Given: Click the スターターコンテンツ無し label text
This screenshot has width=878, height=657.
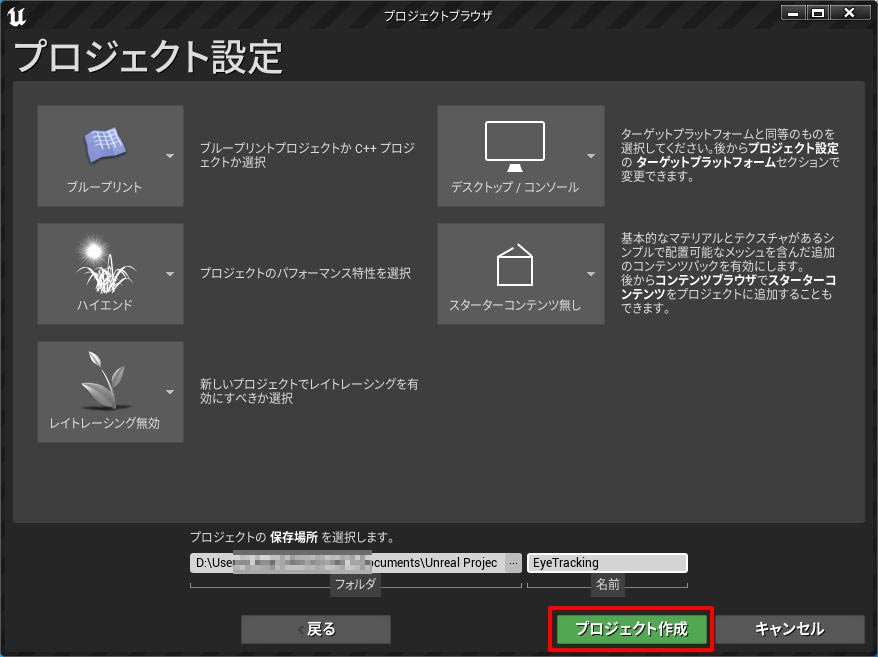Looking at the screenshot, I should pos(515,305).
